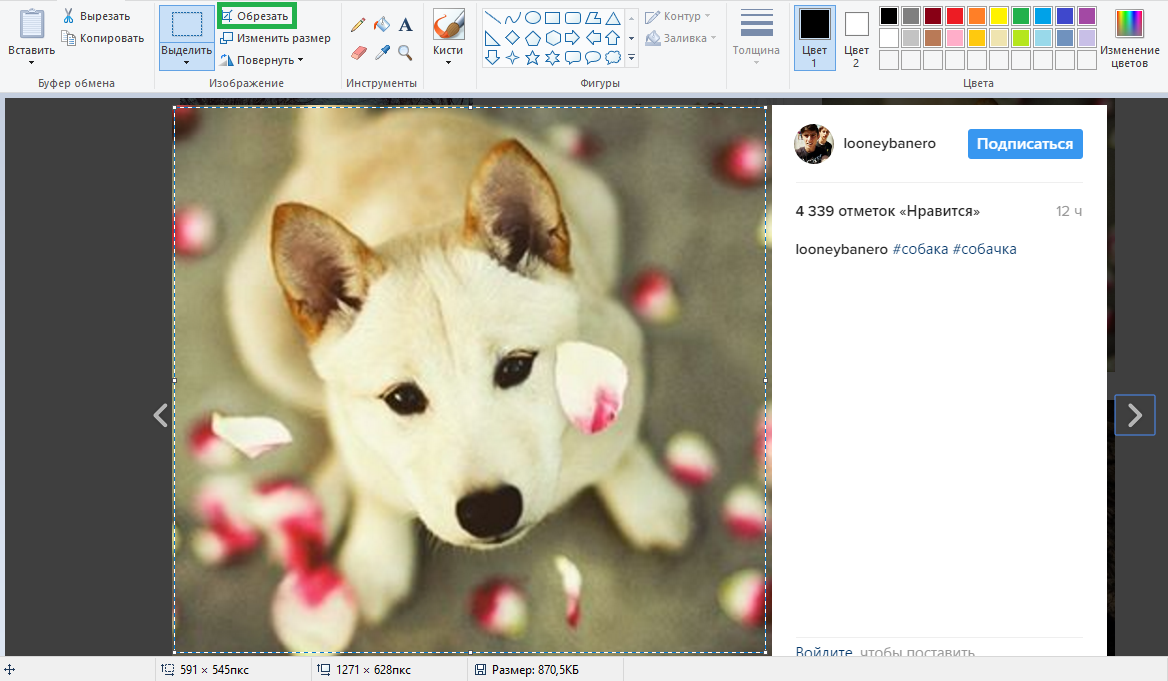Click Изменить размер resize button
Screen dimensions: 1168x681
tap(275, 38)
